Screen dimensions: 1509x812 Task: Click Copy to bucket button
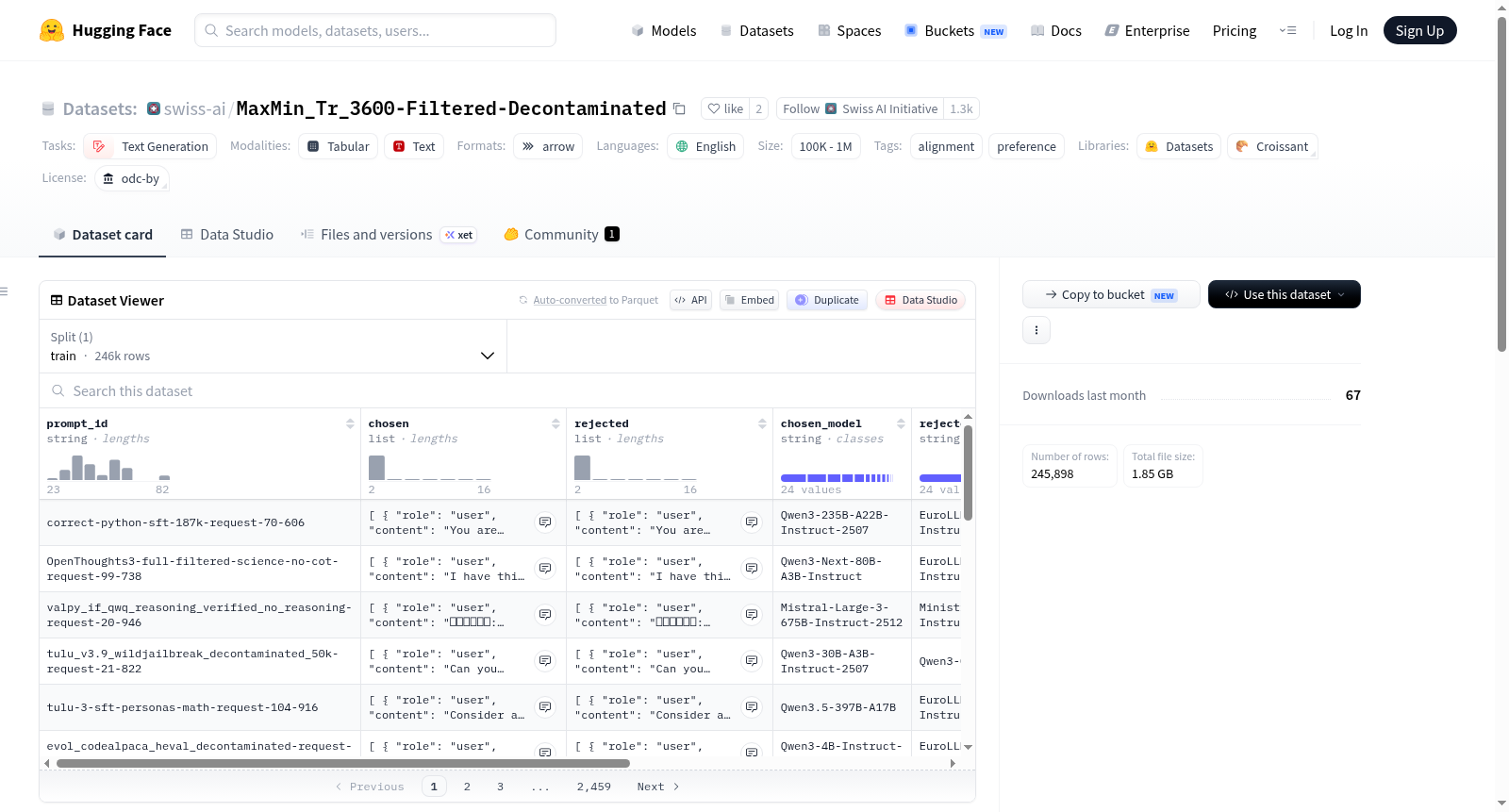tap(1111, 294)
